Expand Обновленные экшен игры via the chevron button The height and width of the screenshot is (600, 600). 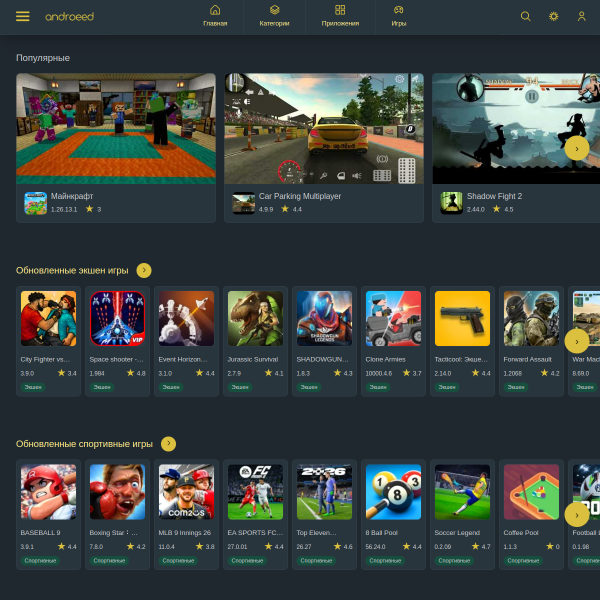pos(144,271)
